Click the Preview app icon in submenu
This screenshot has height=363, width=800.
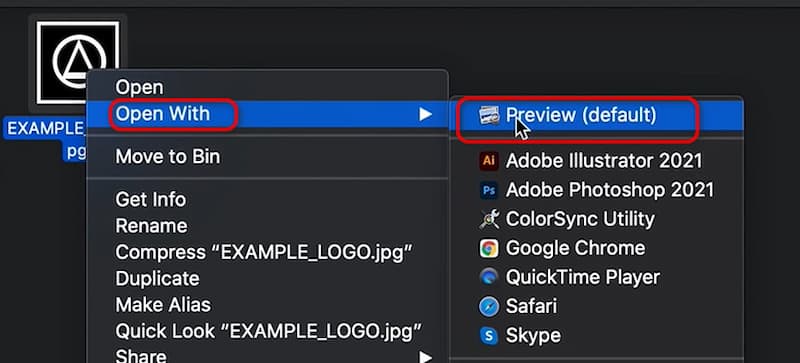click(x=489, y=115)
